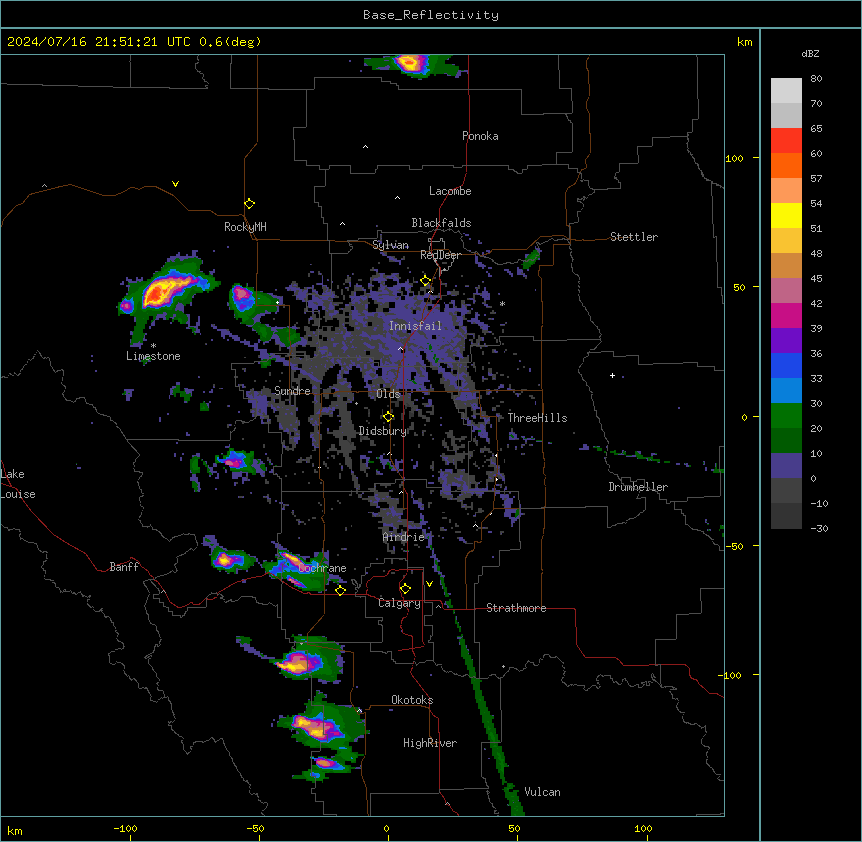Click the Sylvan label
Image resolution: width=862 pixels, height=842 pixels.
click(390, 245)
